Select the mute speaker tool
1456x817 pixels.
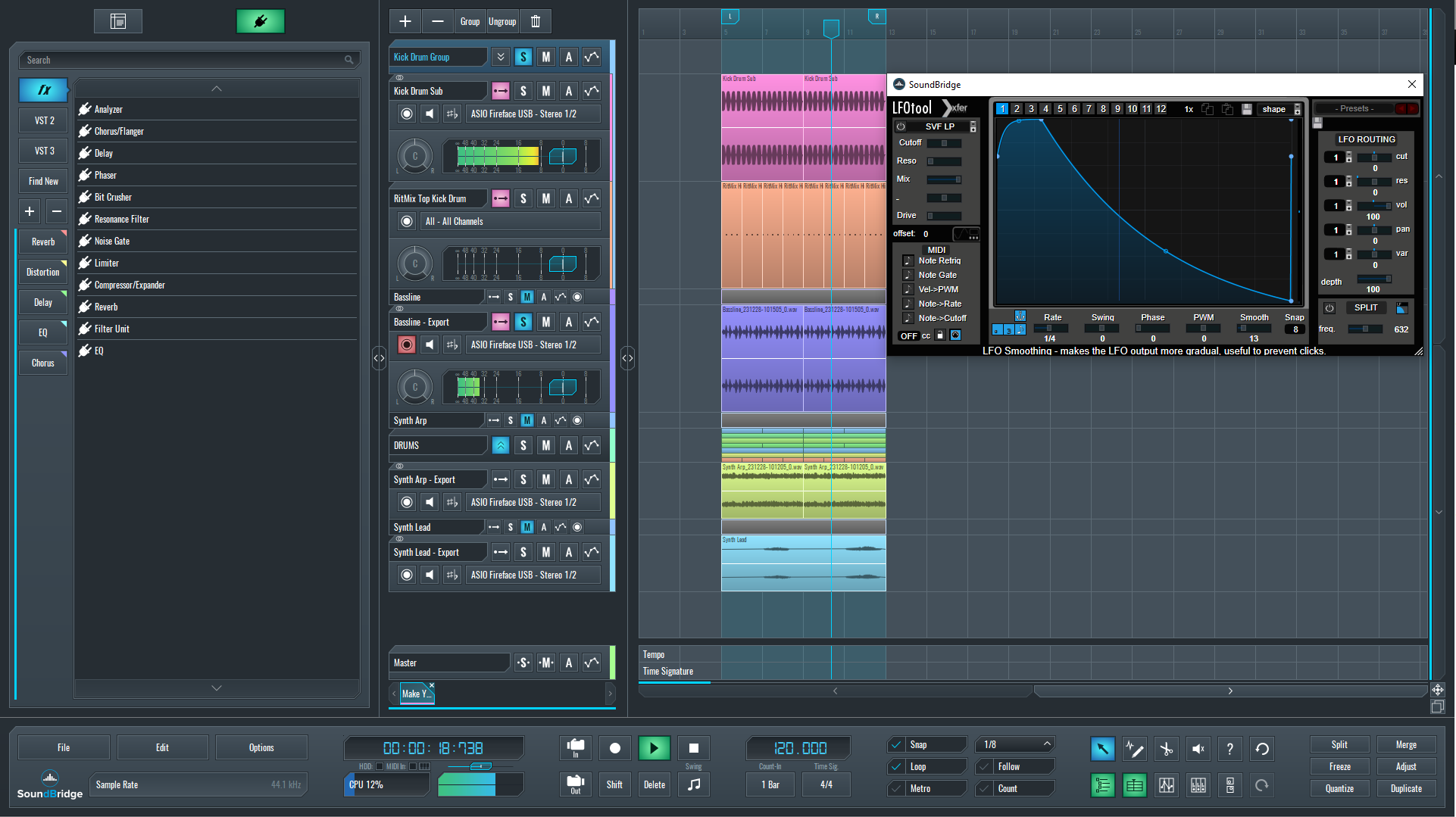(x=1198, y=749)
